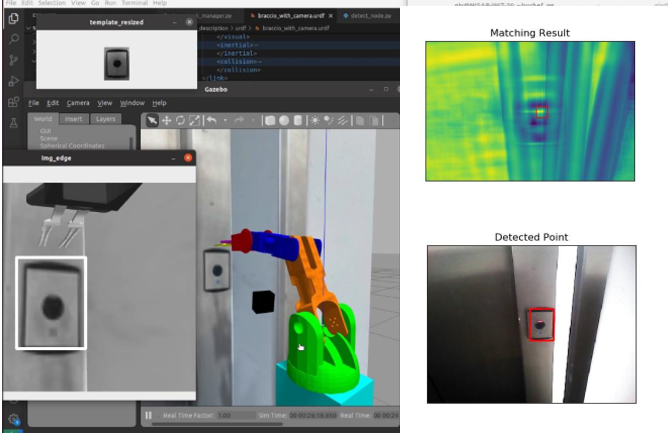Select Gazebo arrow selection mode tool
This screenshot has width=668, height=433.
click(x=152, y=121)
